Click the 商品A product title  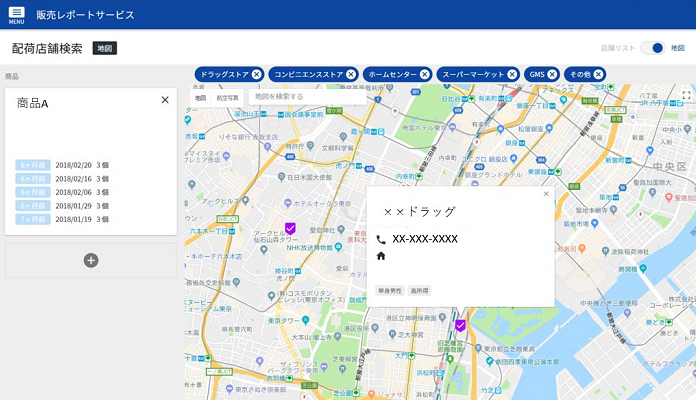[x=32, y=103]
